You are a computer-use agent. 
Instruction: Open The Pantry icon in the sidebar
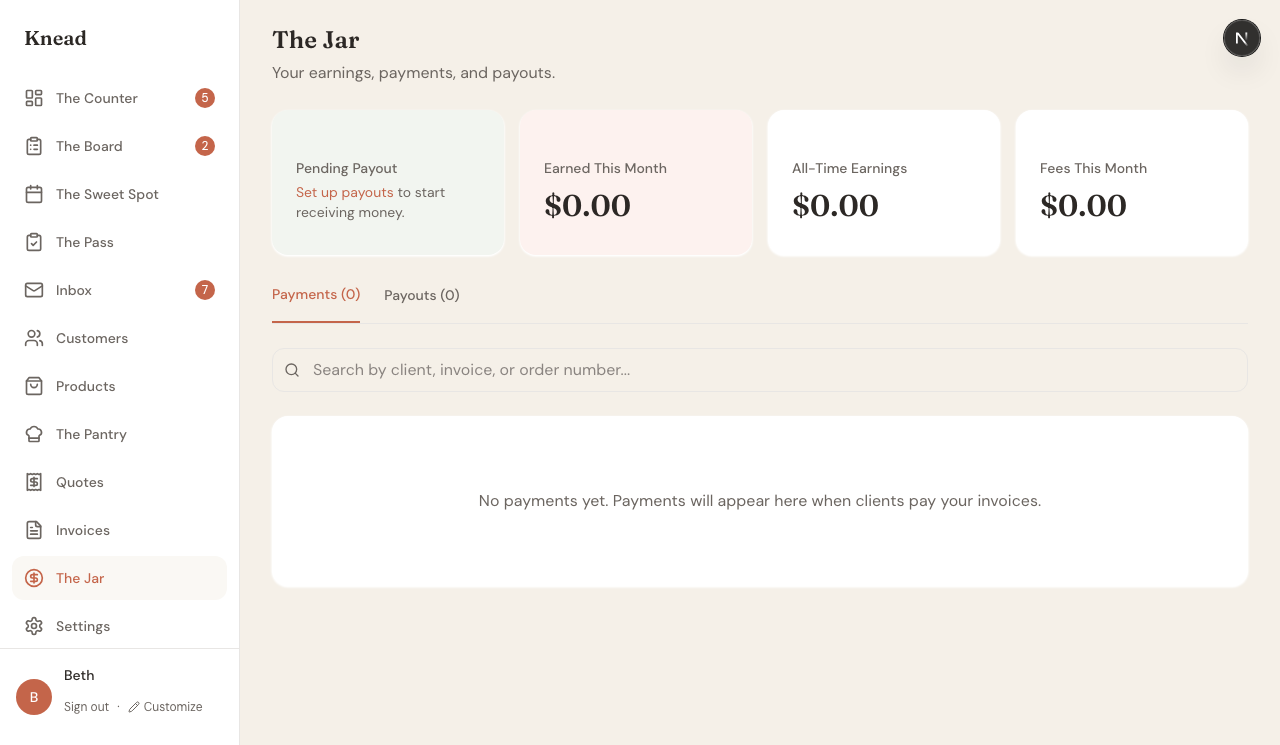[33, 433]
